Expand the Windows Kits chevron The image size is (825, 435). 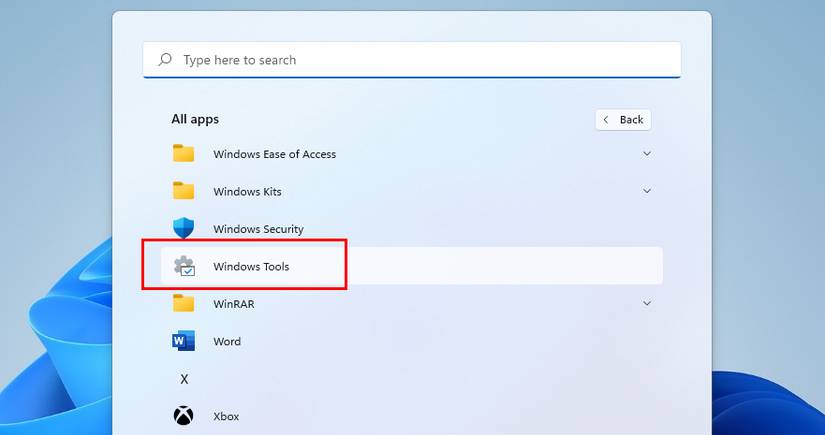click(647, 191)
